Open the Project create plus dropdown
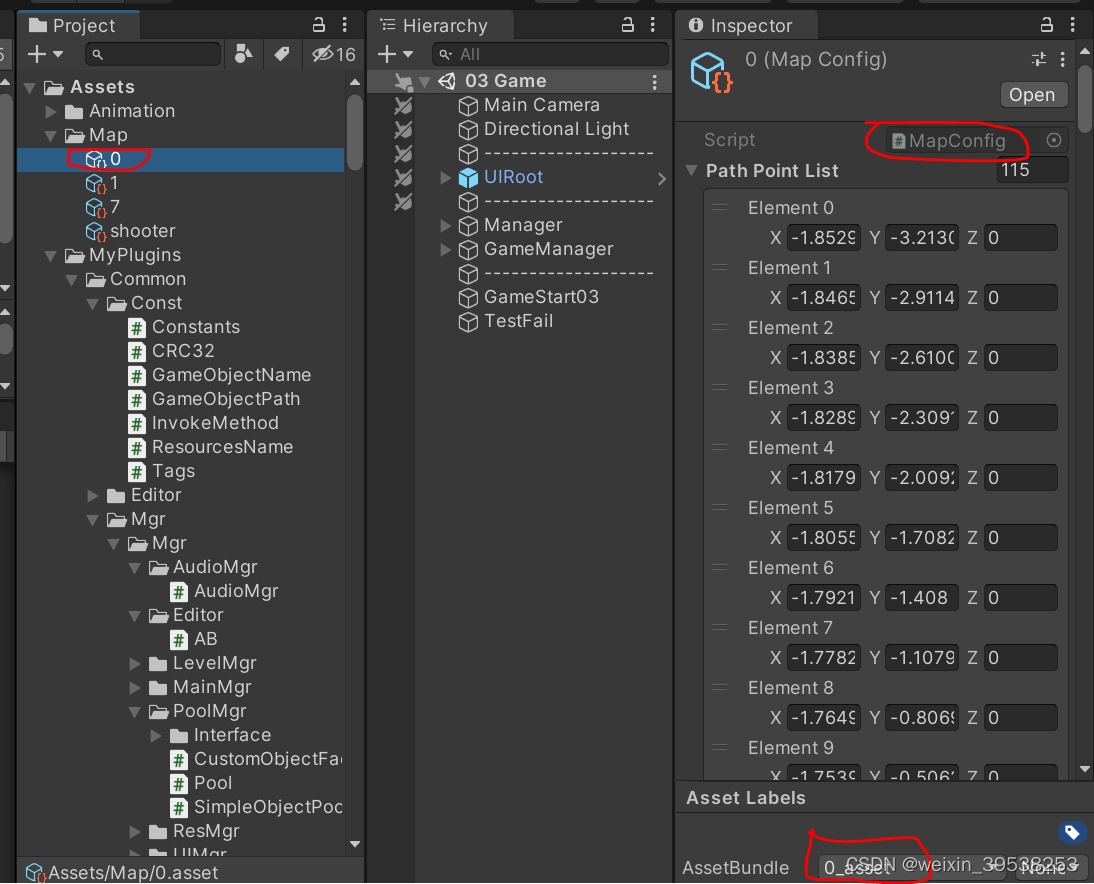 coord(45,54)
